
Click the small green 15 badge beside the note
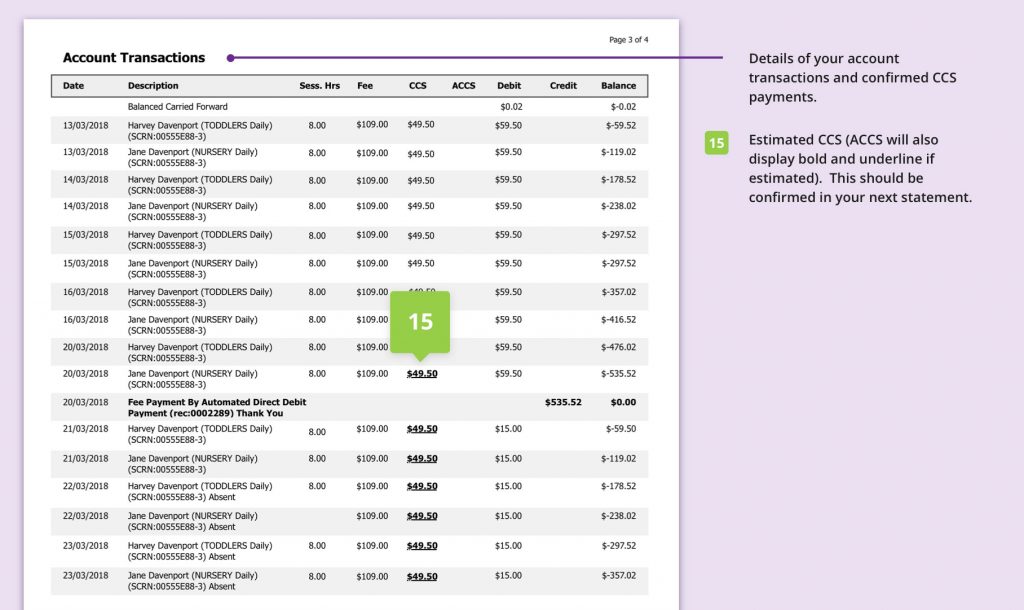pyautogui.click(x=716, y=143)
